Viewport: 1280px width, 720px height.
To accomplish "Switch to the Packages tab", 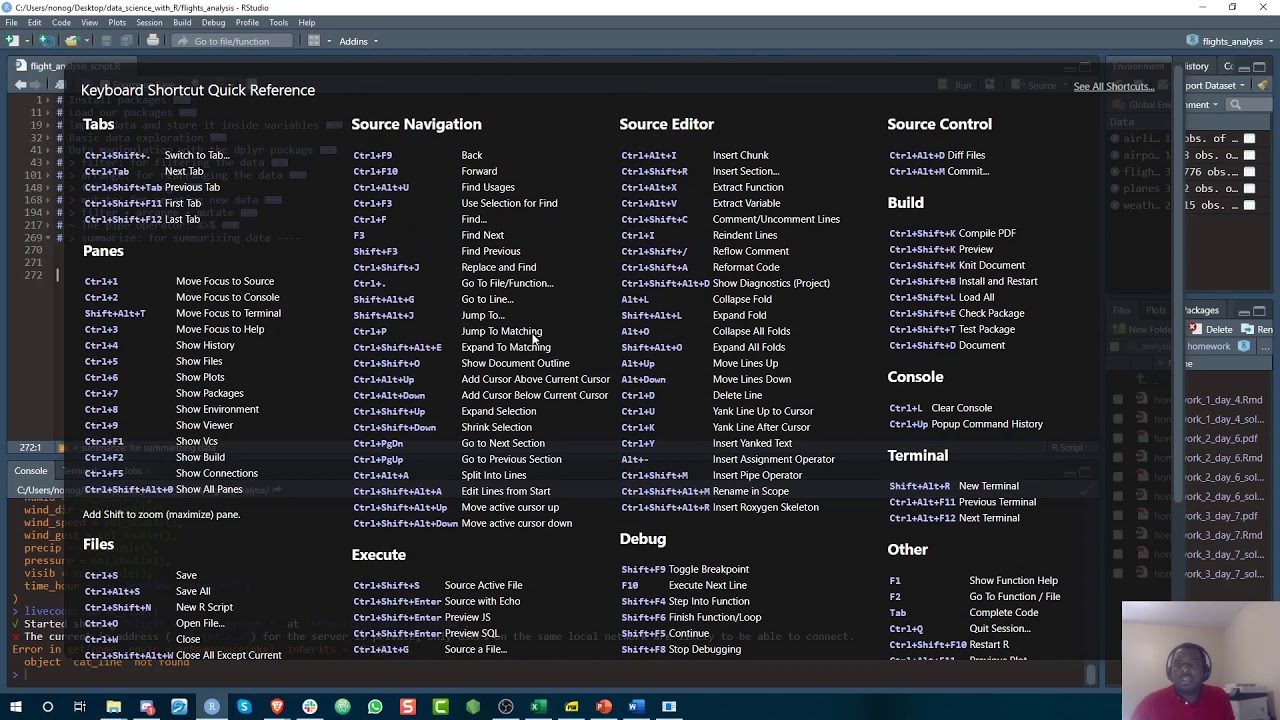I will pyautogui.click(x=1202, y=310).
